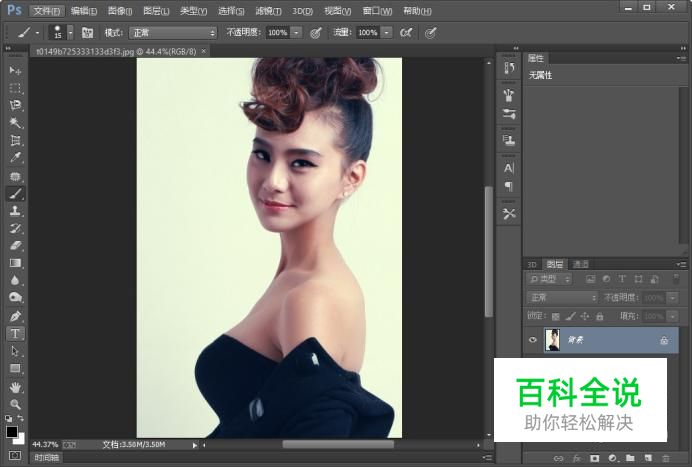Click the add layer mask button

(x=594, y=459)
